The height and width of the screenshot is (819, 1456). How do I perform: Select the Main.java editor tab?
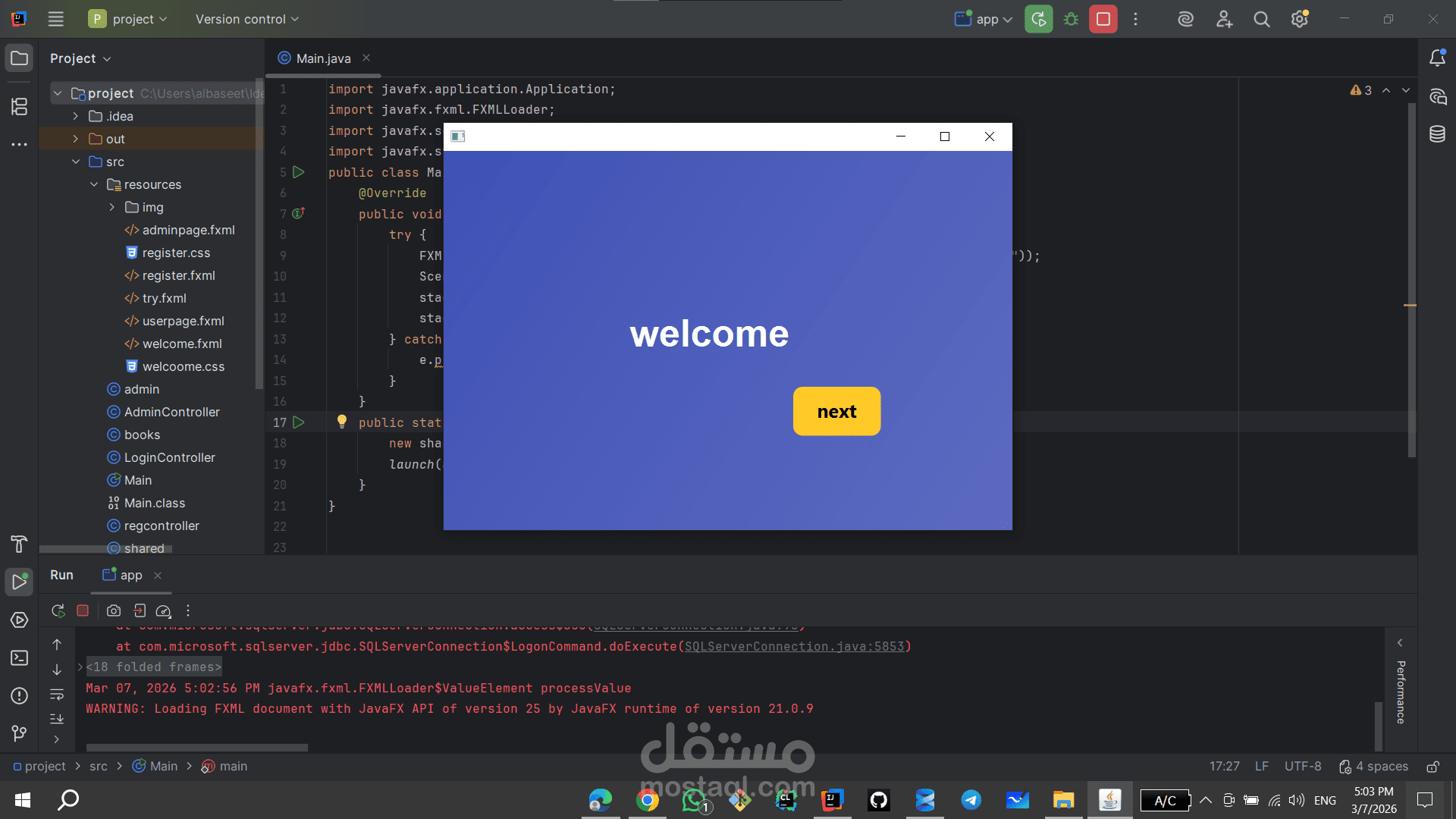coord(323,58)
